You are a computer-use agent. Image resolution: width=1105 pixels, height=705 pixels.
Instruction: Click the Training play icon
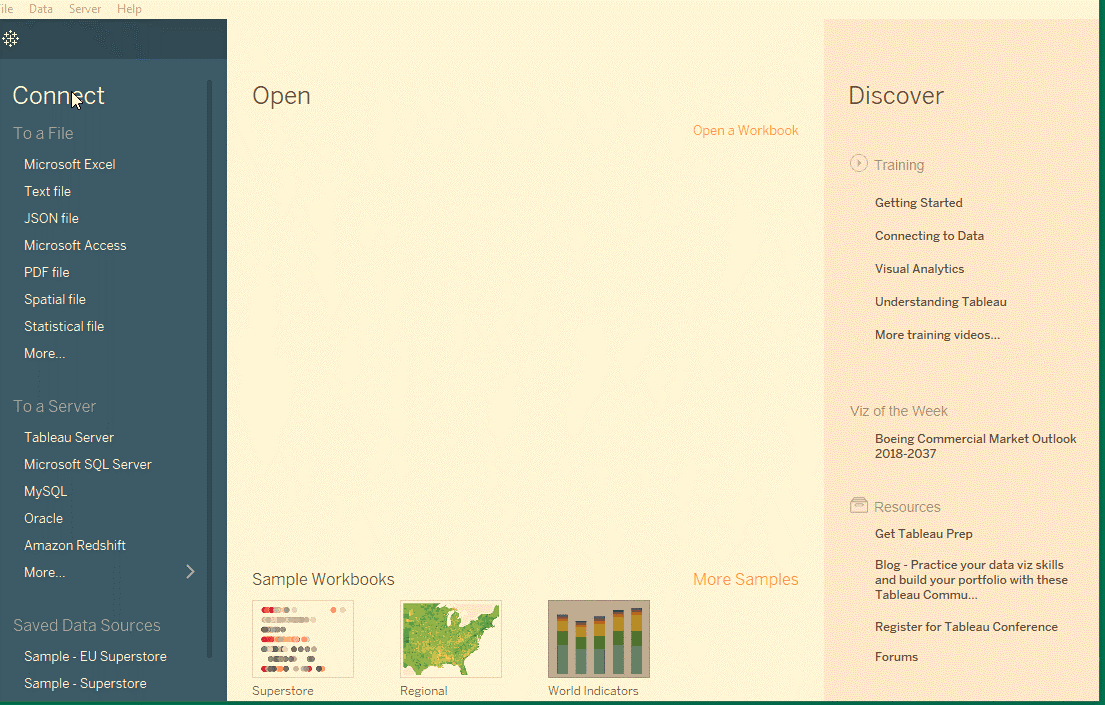pos(858,164)
